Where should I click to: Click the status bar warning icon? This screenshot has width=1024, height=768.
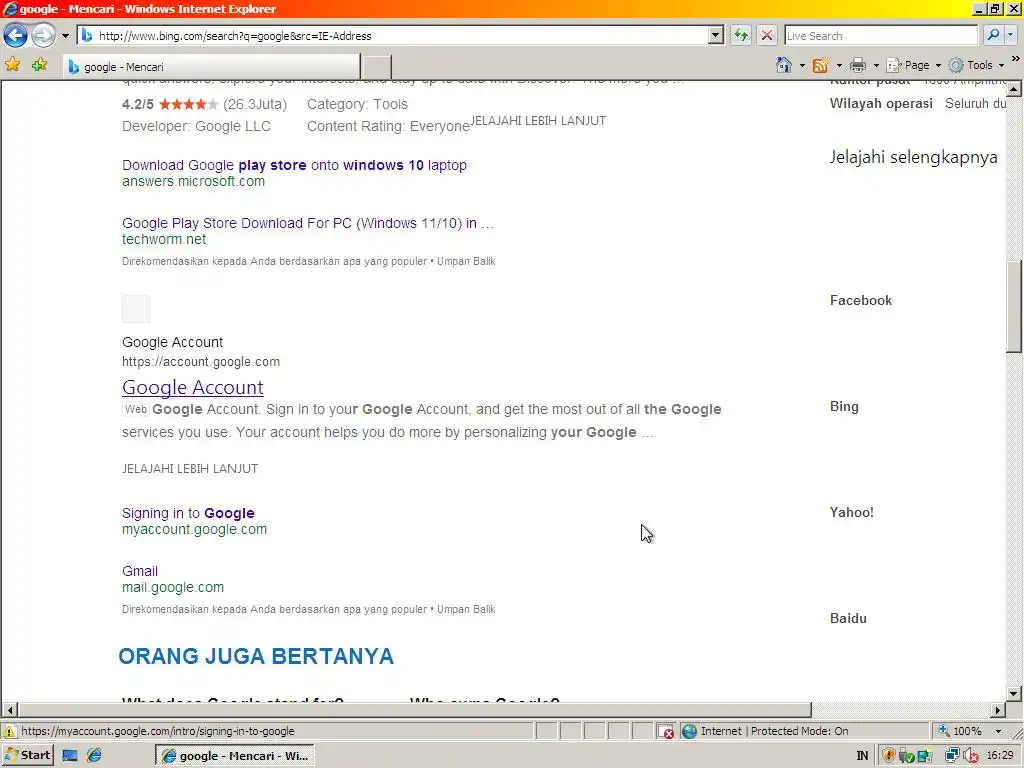click(x=10, y=731)
